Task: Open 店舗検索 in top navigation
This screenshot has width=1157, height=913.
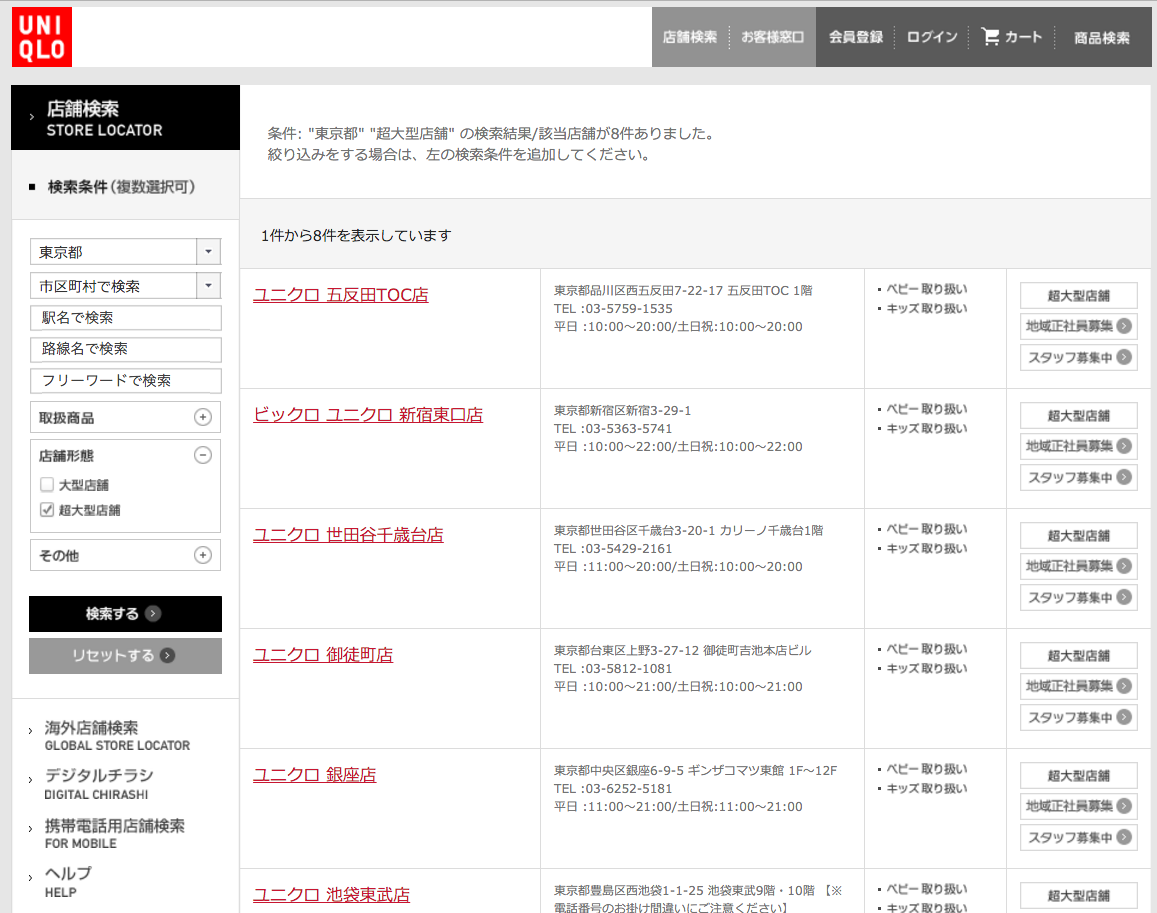Action: 689,37
